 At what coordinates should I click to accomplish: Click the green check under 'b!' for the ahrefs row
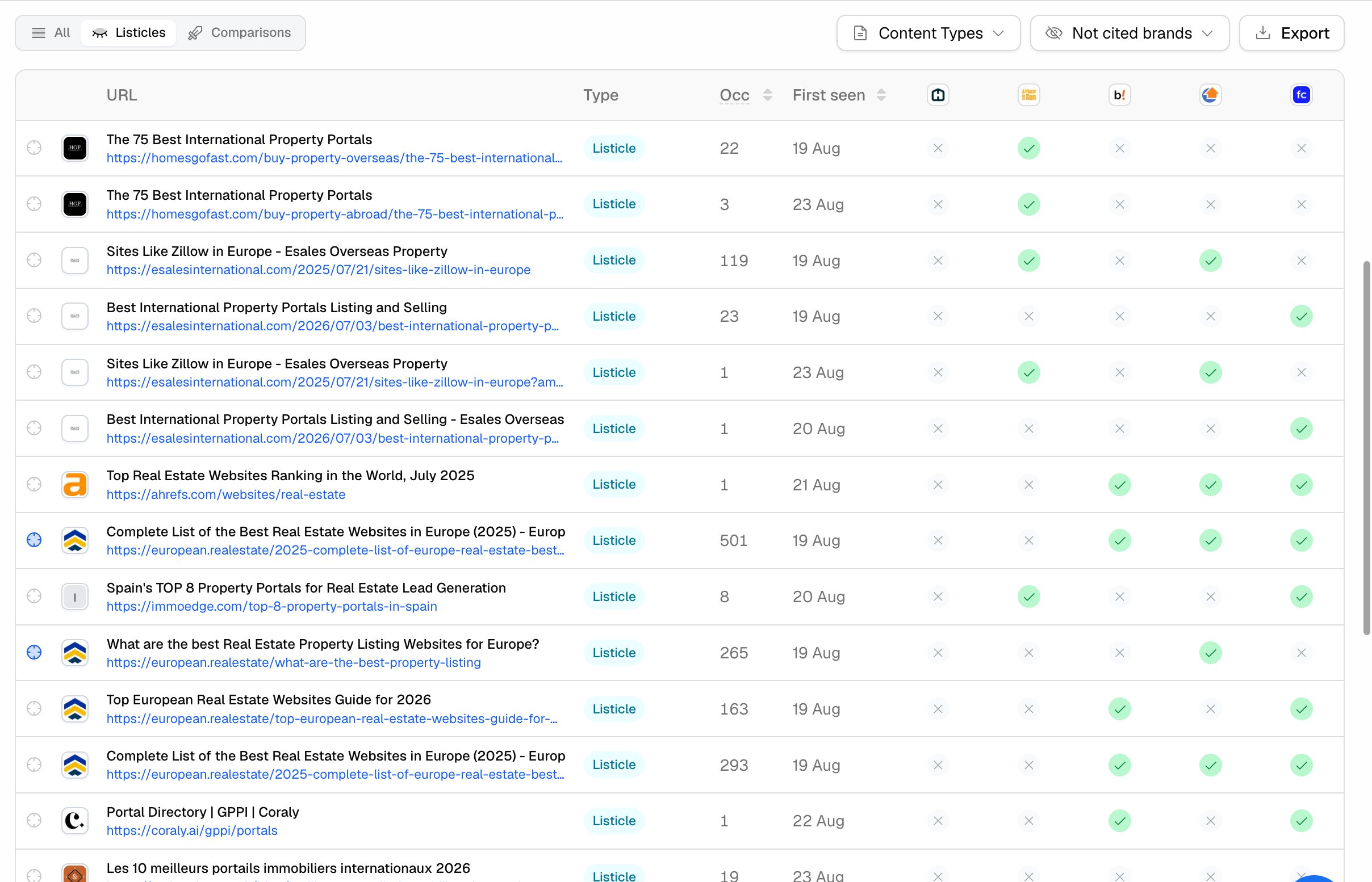[1119, 485]
